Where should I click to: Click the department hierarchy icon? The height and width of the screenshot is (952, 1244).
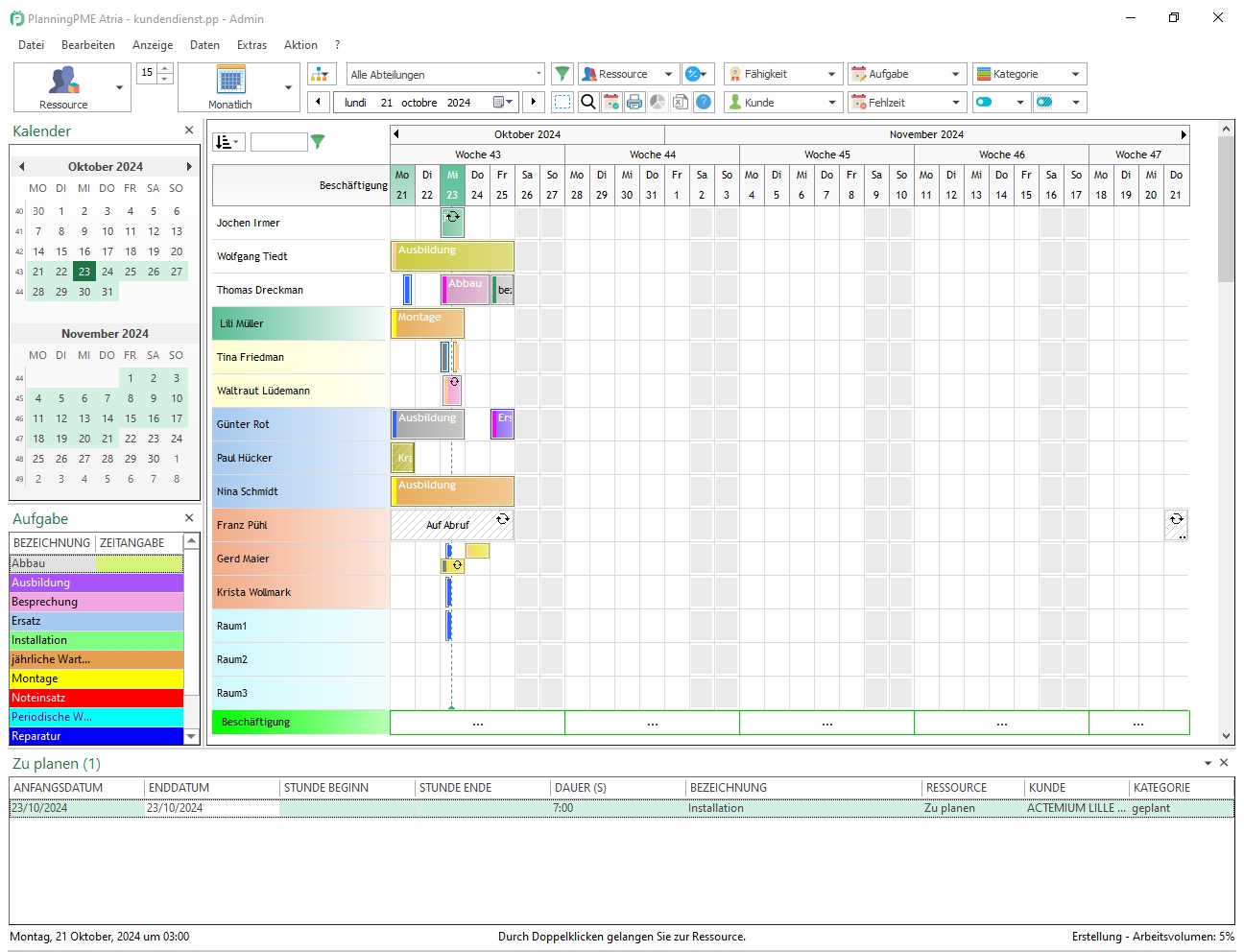322,74
